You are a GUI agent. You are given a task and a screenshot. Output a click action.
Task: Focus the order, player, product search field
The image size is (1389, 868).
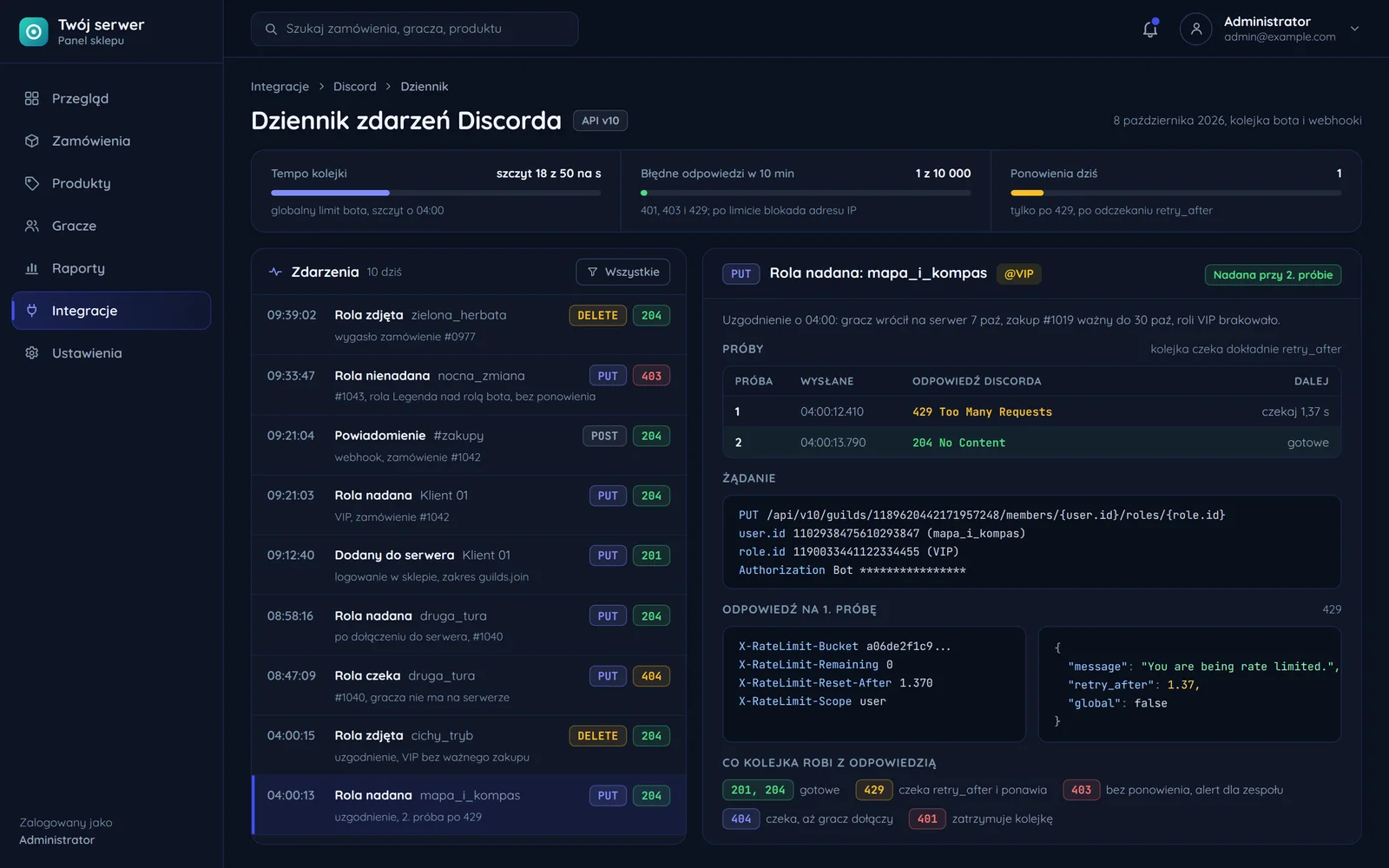[x=414, y=29]
